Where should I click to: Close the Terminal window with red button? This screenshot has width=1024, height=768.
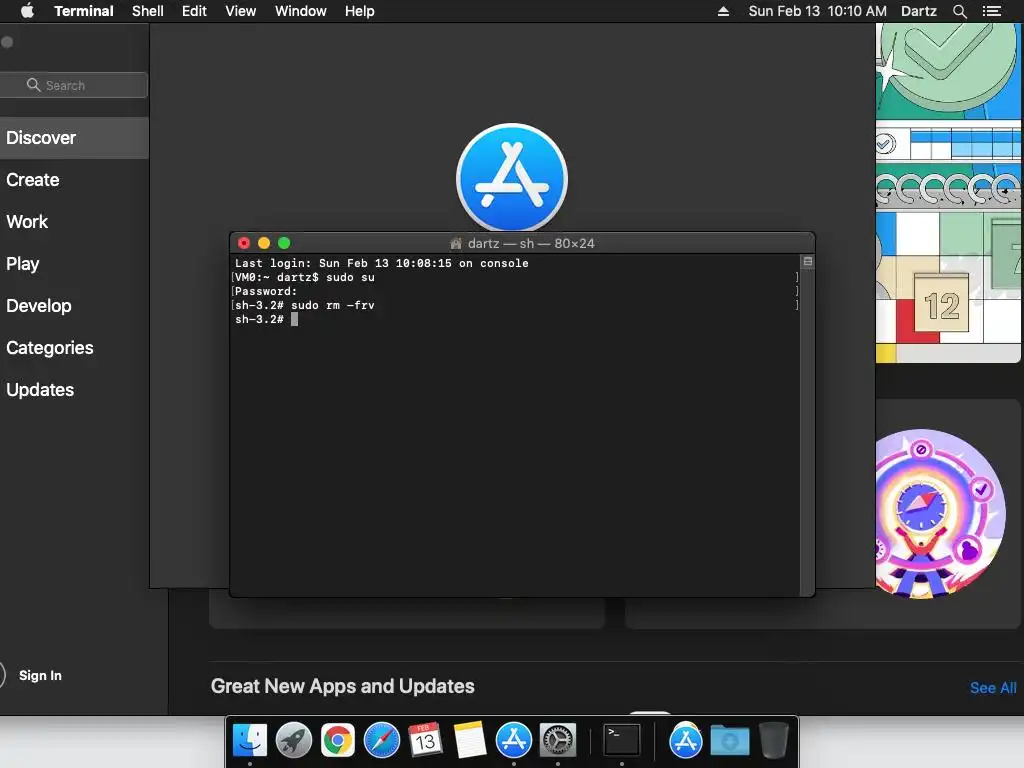pyautogui.click(x=244, y=243)
